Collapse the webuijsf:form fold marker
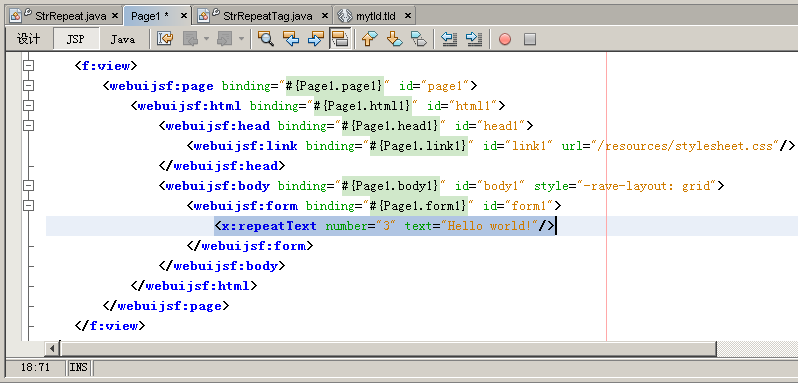This screenshot has height=383, width=798. point(28,205)
